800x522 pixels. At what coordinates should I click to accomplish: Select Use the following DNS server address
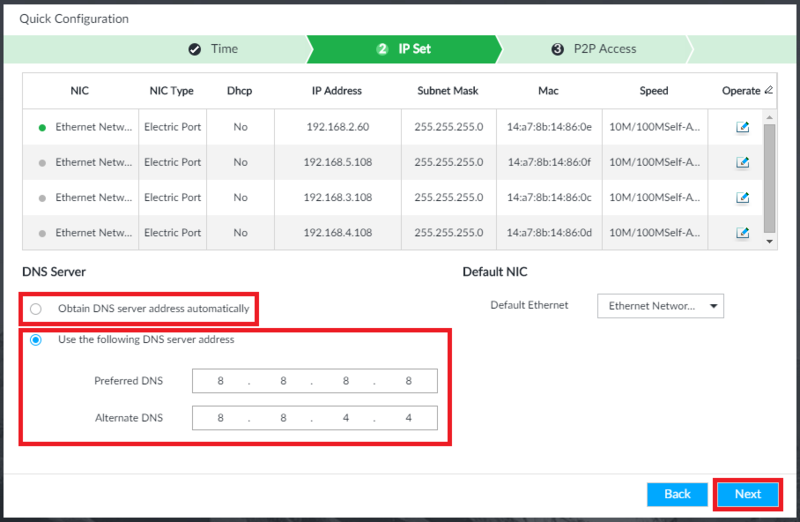(x=36, y=340)
